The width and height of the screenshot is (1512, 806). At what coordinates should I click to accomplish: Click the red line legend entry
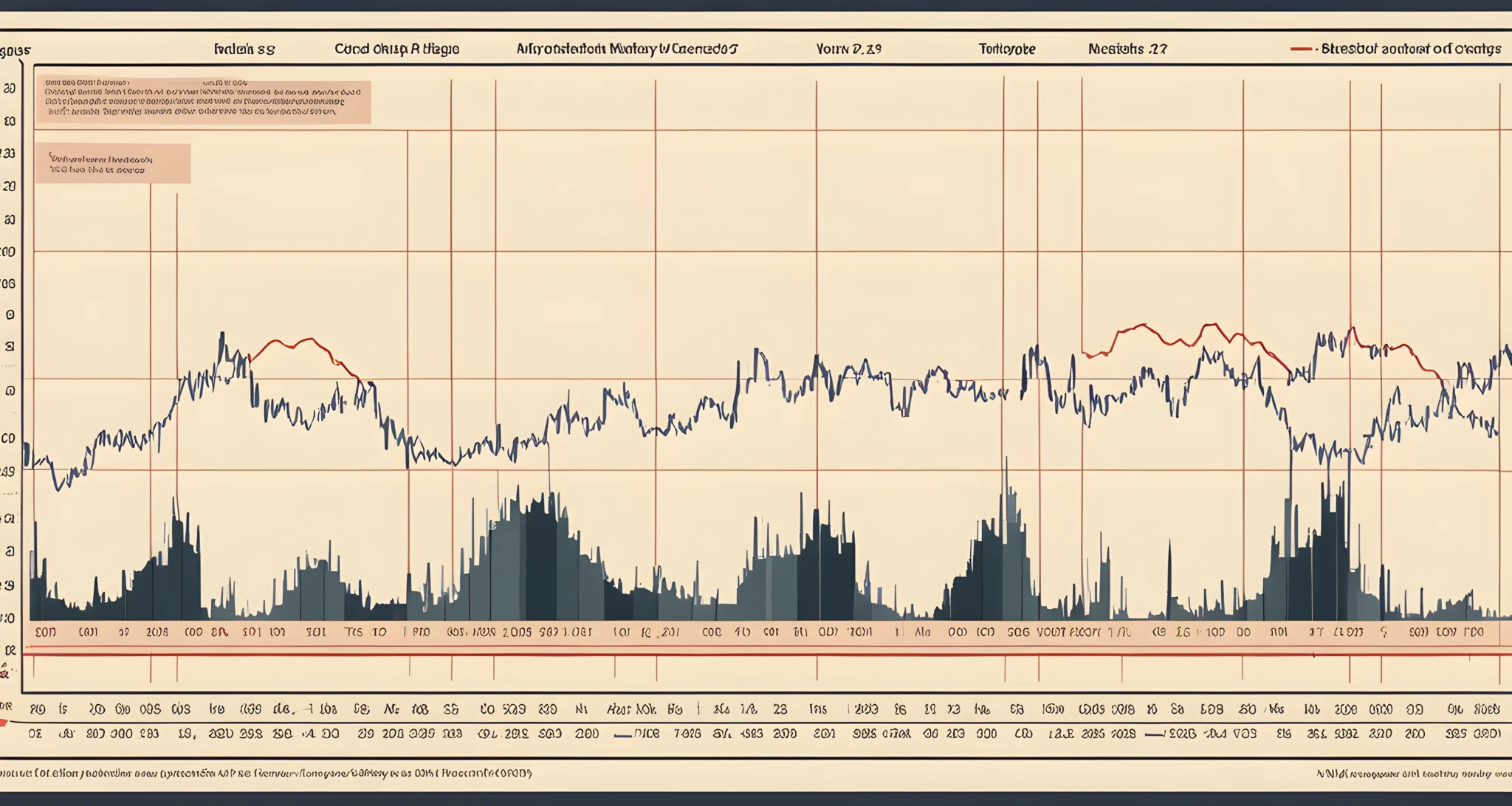[x=1395, y=49]
